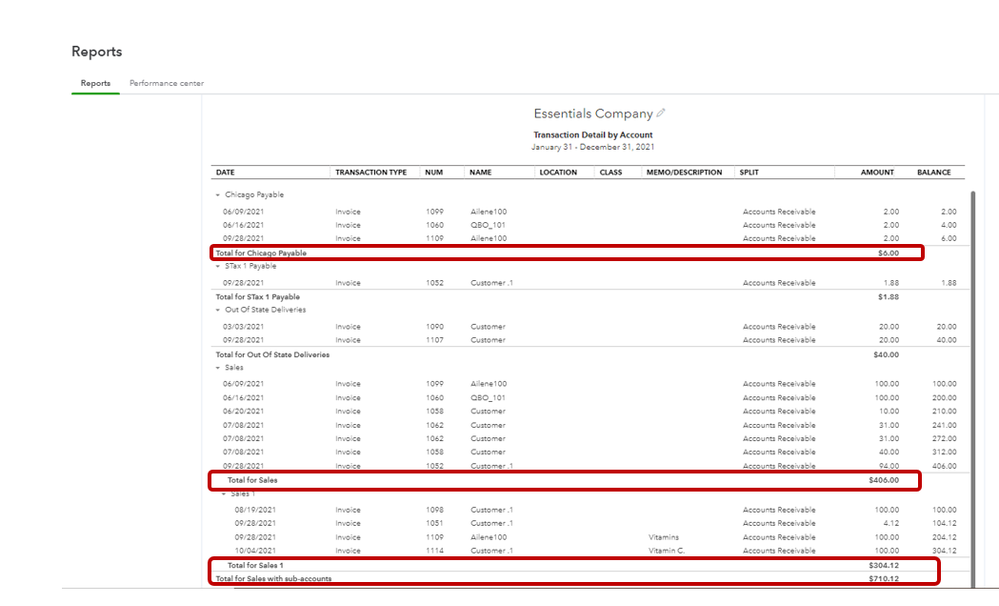
Task: Click the MEMO/DESCRIPTION column header
Action: coord(684,172)
